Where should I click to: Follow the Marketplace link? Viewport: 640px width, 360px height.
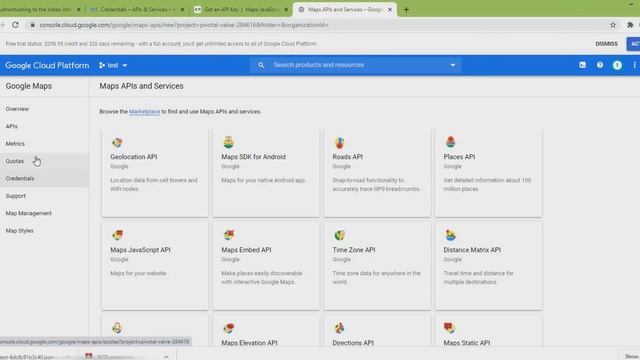pyautogui.click(x=144, y=111)
